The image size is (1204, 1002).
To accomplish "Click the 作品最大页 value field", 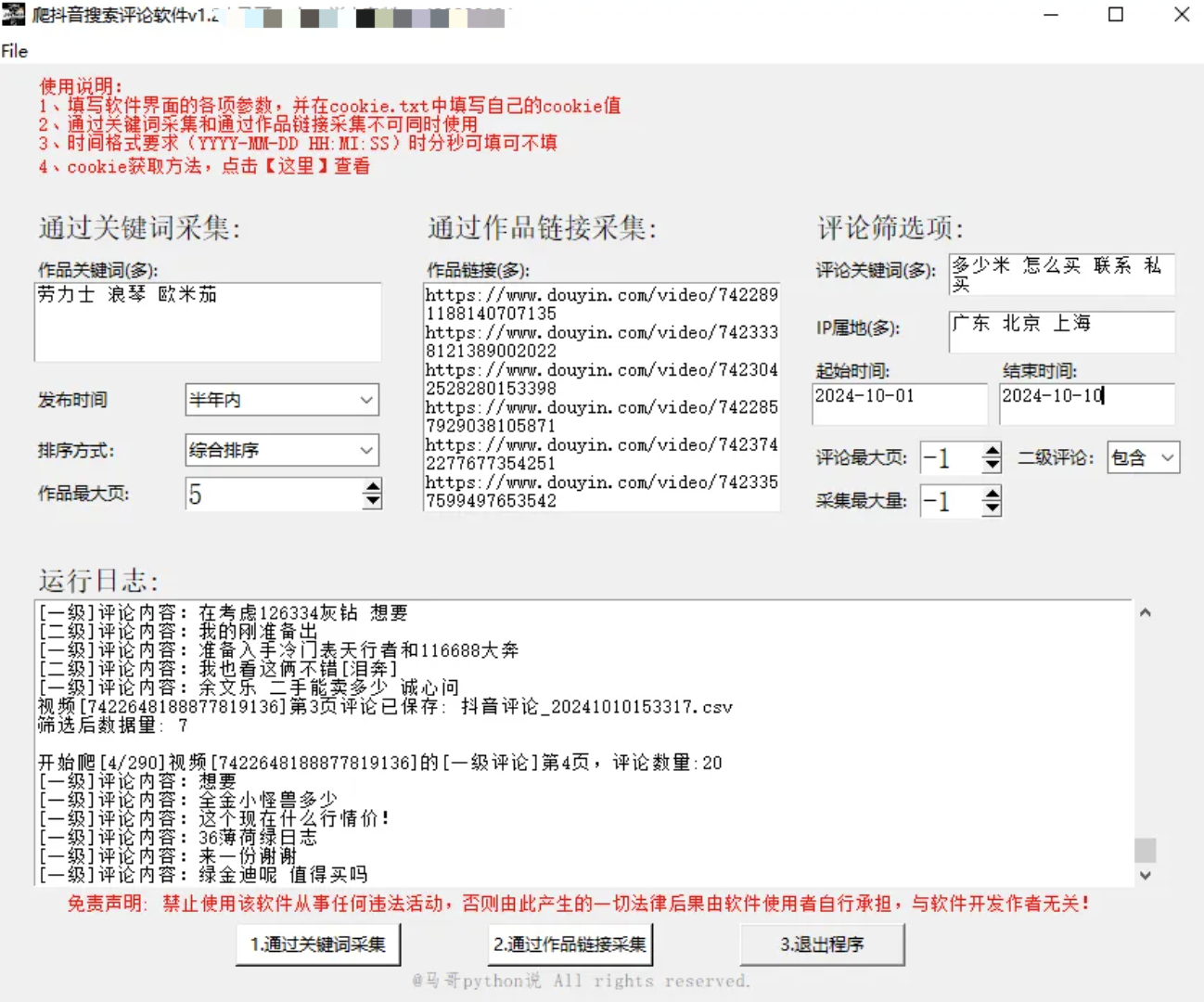I will pos(274,495).
